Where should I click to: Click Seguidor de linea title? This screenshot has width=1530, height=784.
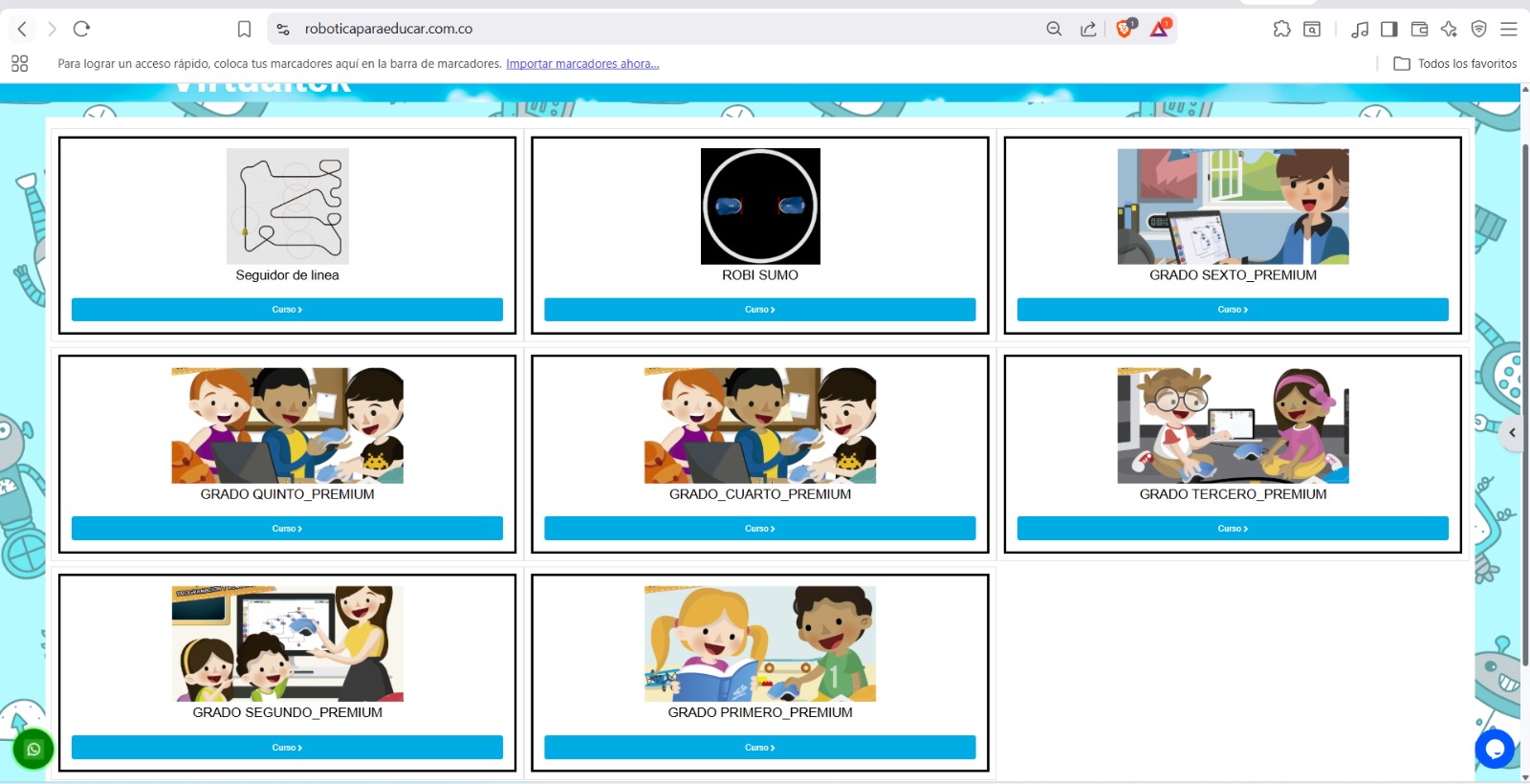click(x=288, y=275)
